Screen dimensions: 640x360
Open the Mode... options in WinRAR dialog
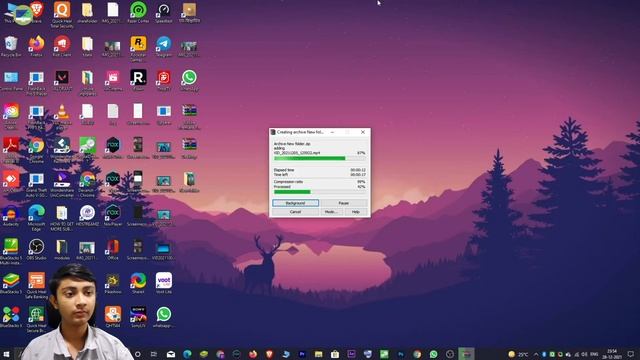point(331,212)
